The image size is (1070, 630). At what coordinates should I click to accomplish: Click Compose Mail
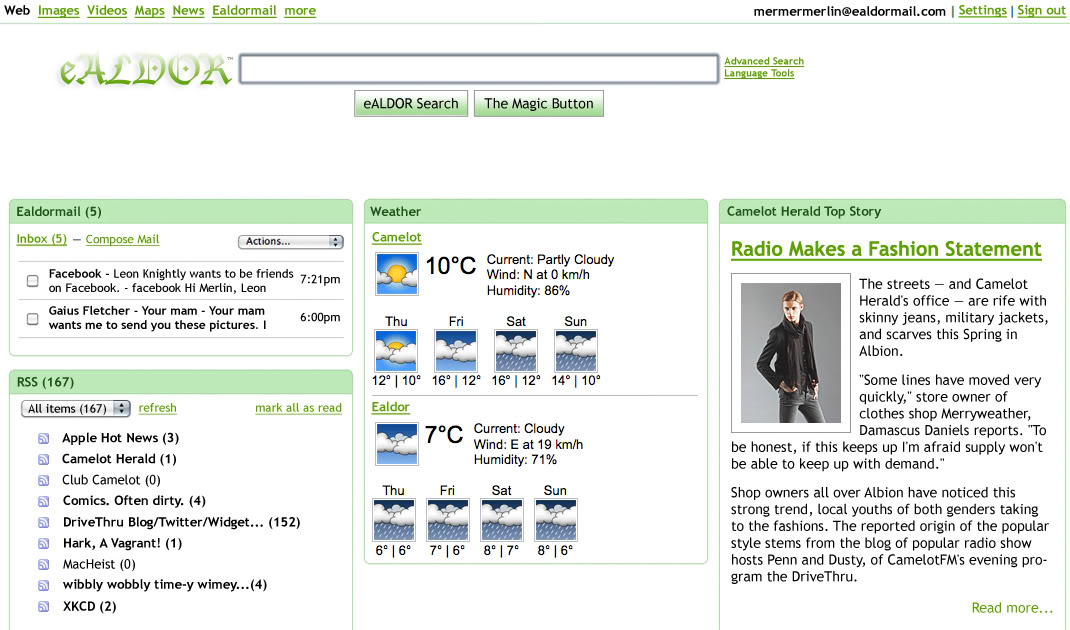(122, 239)
